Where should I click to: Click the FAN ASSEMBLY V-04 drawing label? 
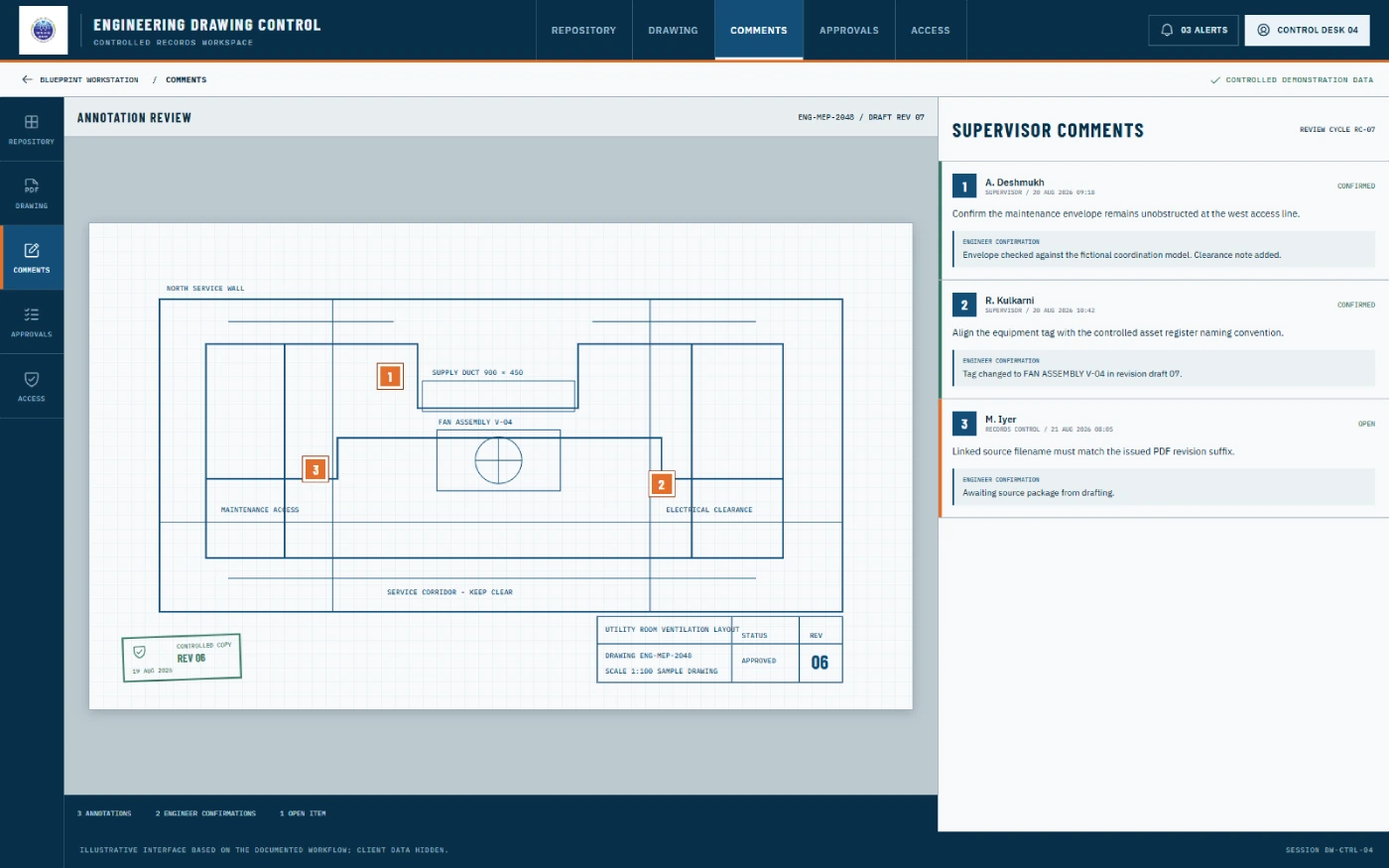pos(475,423)
